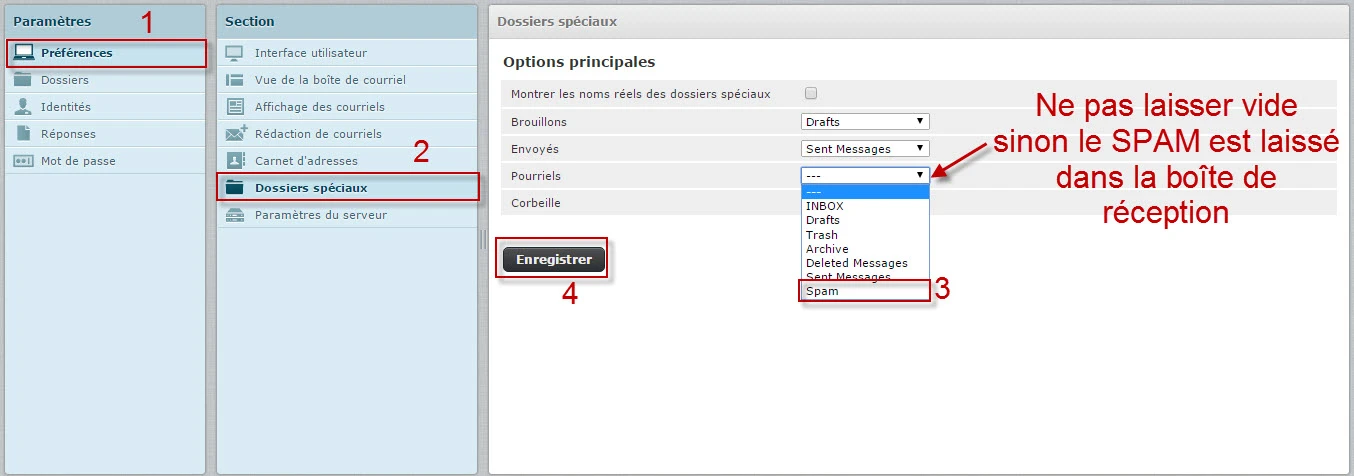Click the Interface utilisateur screen icon
1354x476 pixels.
(236, 53)
